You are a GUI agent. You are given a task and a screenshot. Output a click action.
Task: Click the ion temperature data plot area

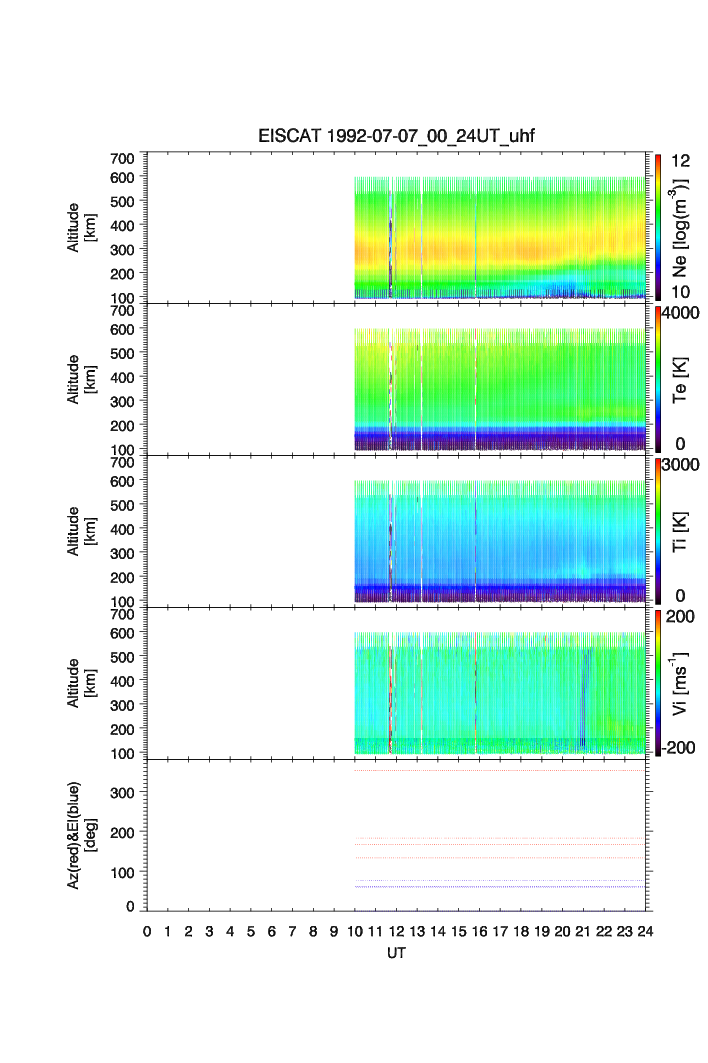(x=500, y=541)
